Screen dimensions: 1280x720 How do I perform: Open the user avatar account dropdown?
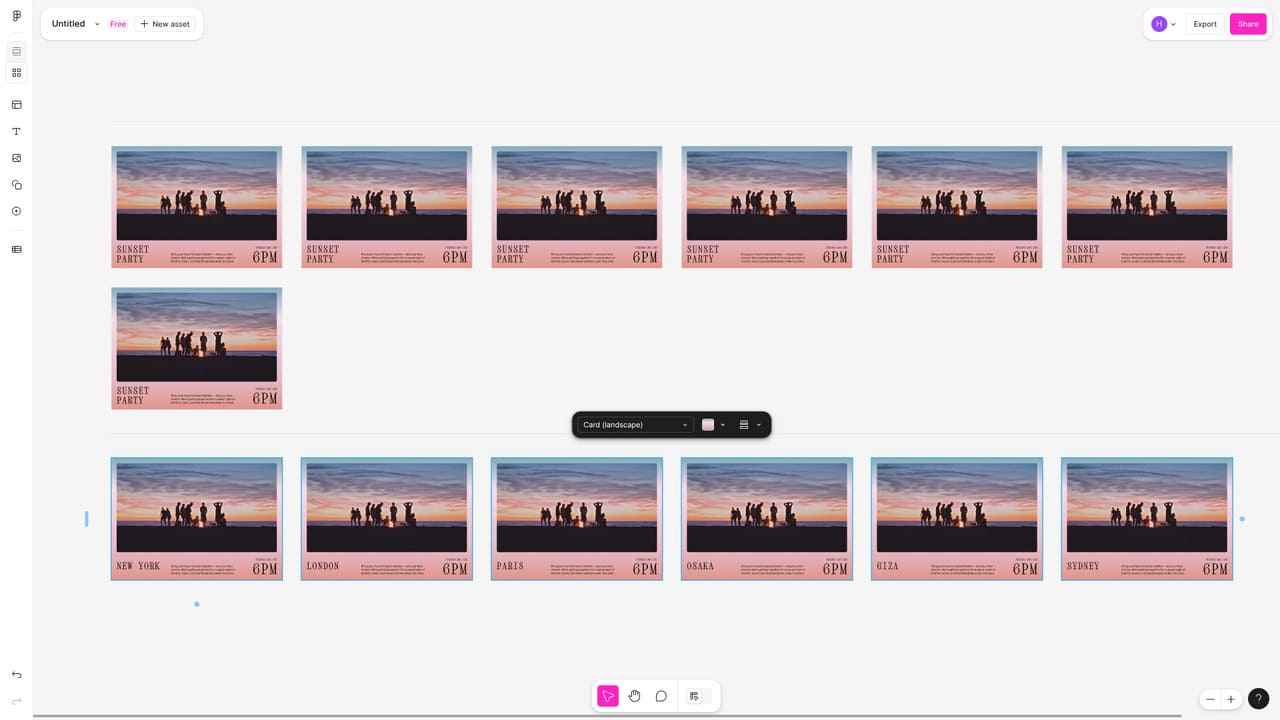1163,24
